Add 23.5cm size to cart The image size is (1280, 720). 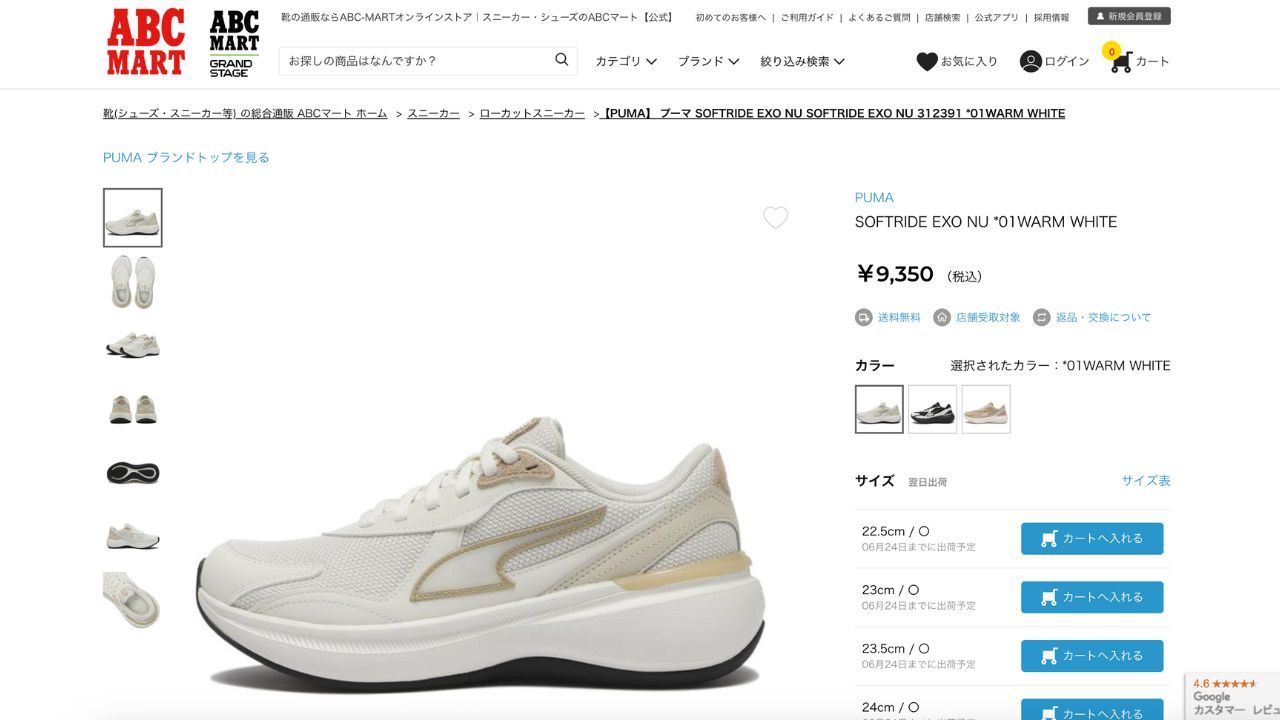pyautogui.click(x=1092, y=656)
